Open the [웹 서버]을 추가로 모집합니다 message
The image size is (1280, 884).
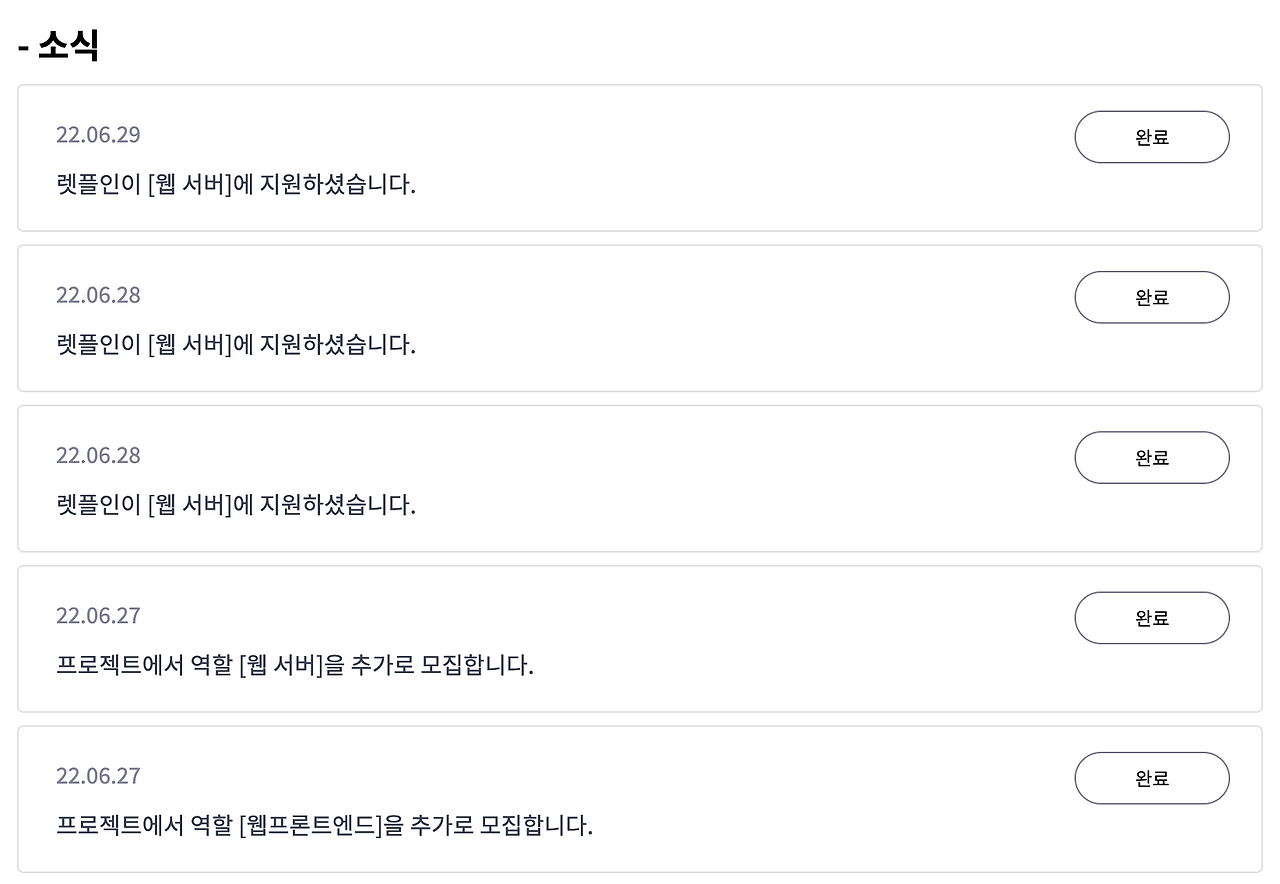(x=295, y=665)
